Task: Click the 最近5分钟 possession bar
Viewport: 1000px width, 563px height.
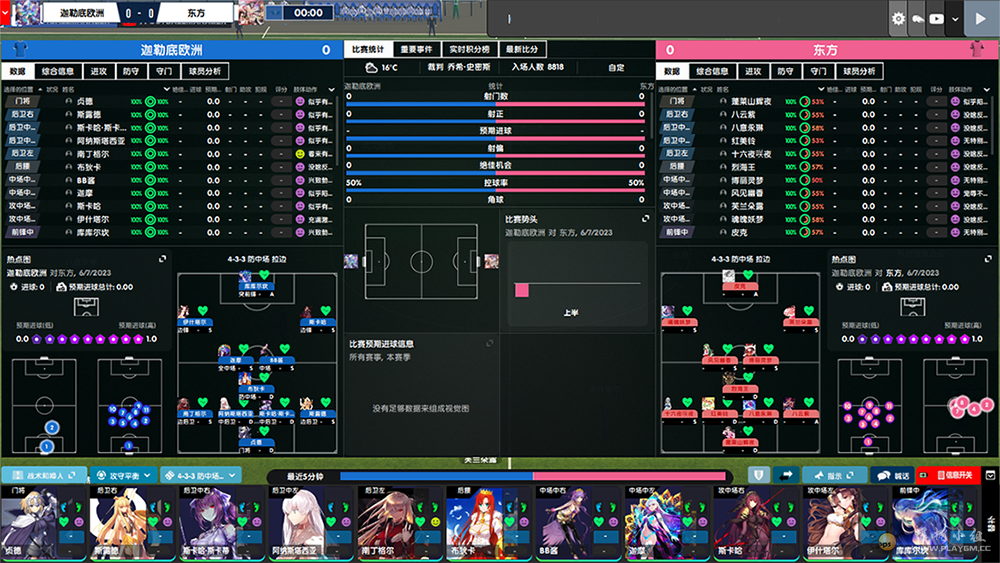Action: (x=500, y=476)
